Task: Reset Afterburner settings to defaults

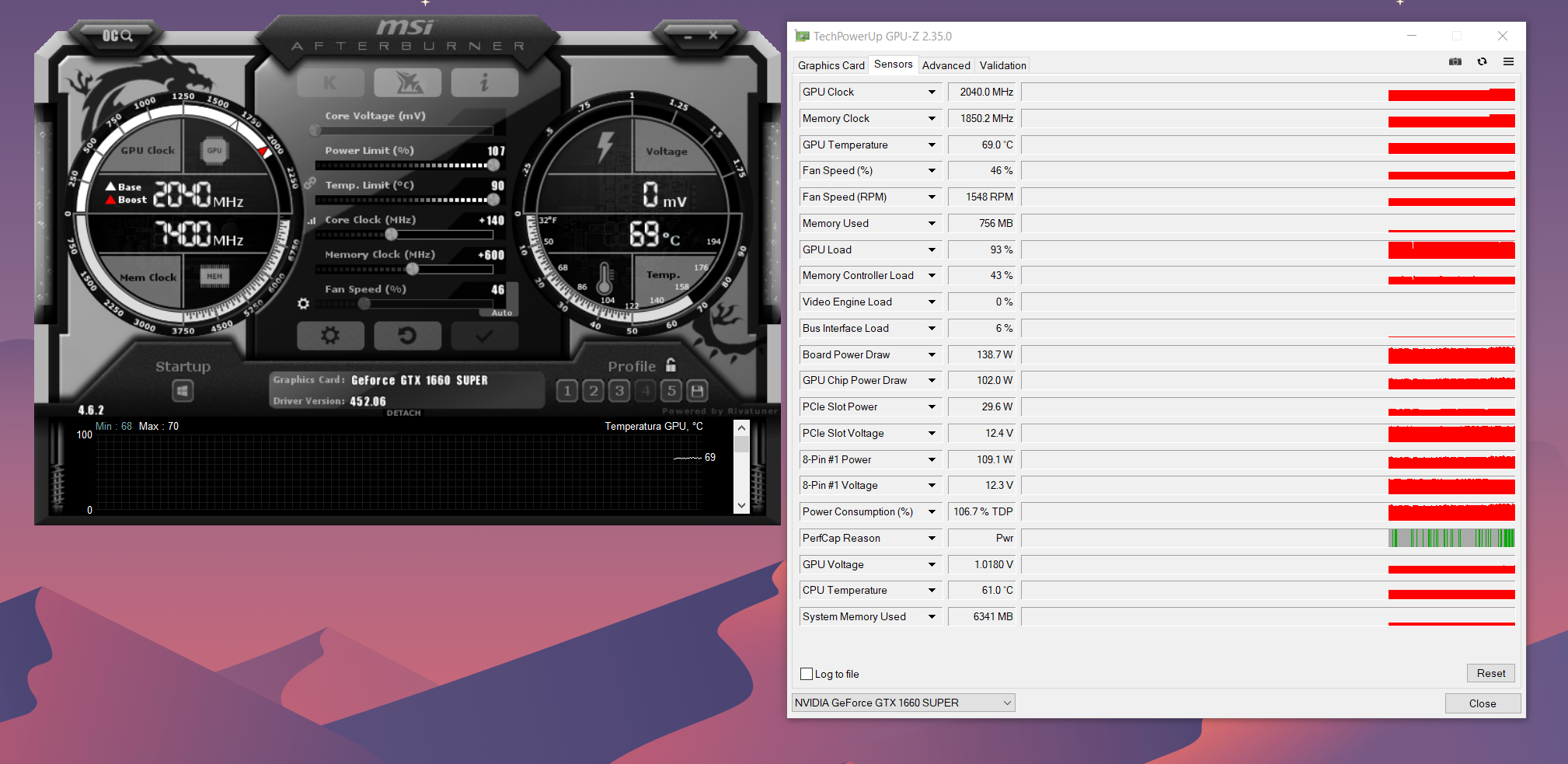Action: tap(407, 336)
